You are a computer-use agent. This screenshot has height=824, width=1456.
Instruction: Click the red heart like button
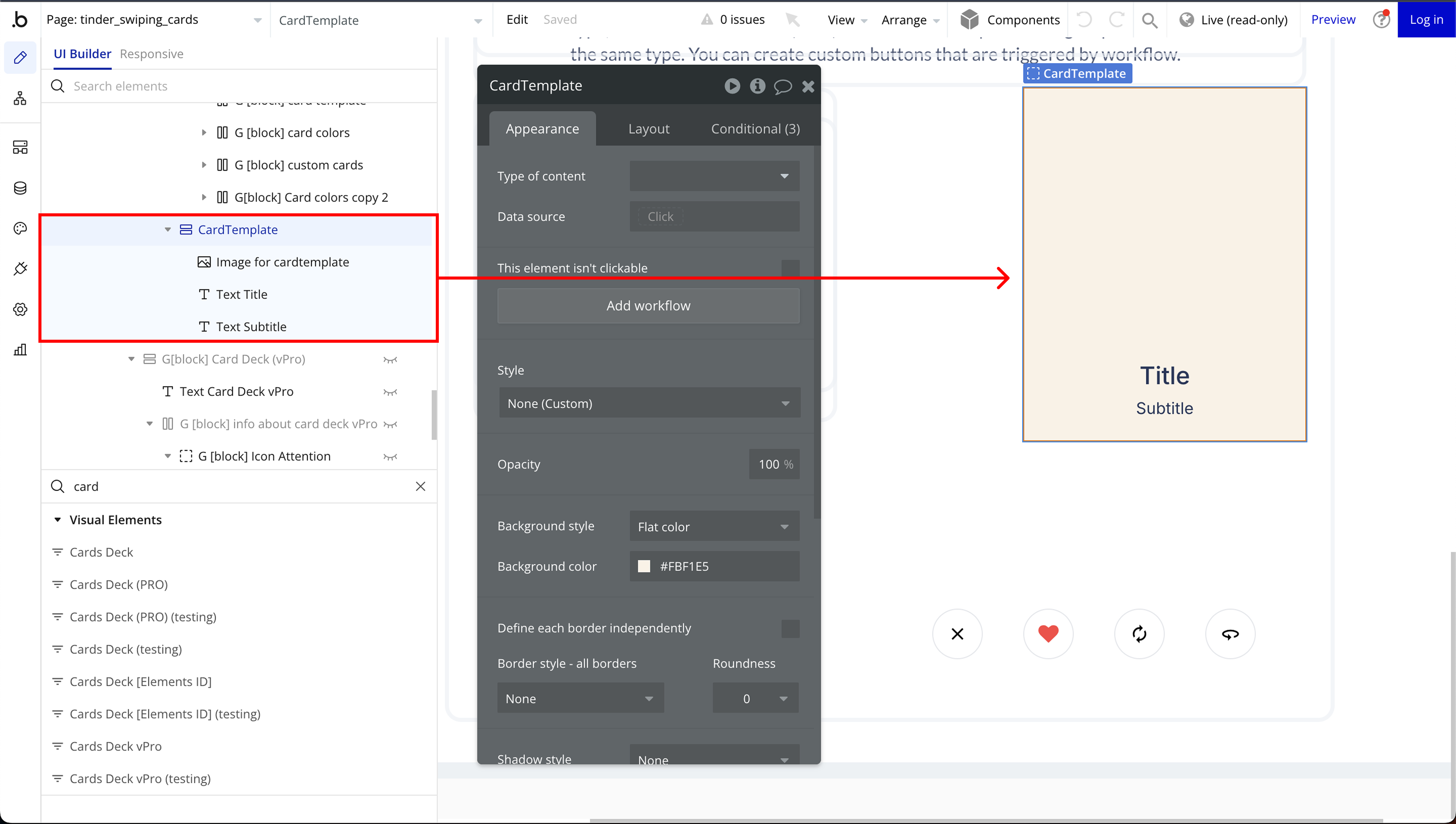(x=1048, y=633)
